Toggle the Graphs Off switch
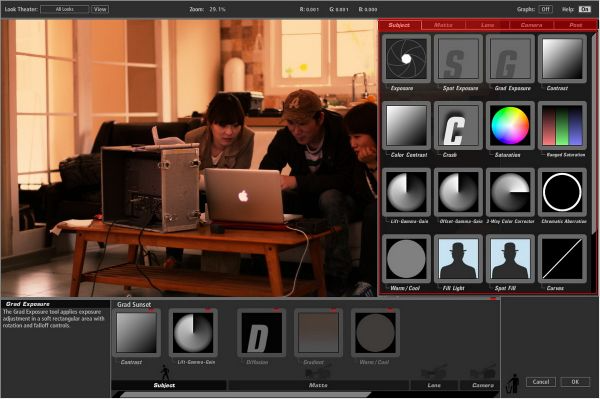 [545, 9]
